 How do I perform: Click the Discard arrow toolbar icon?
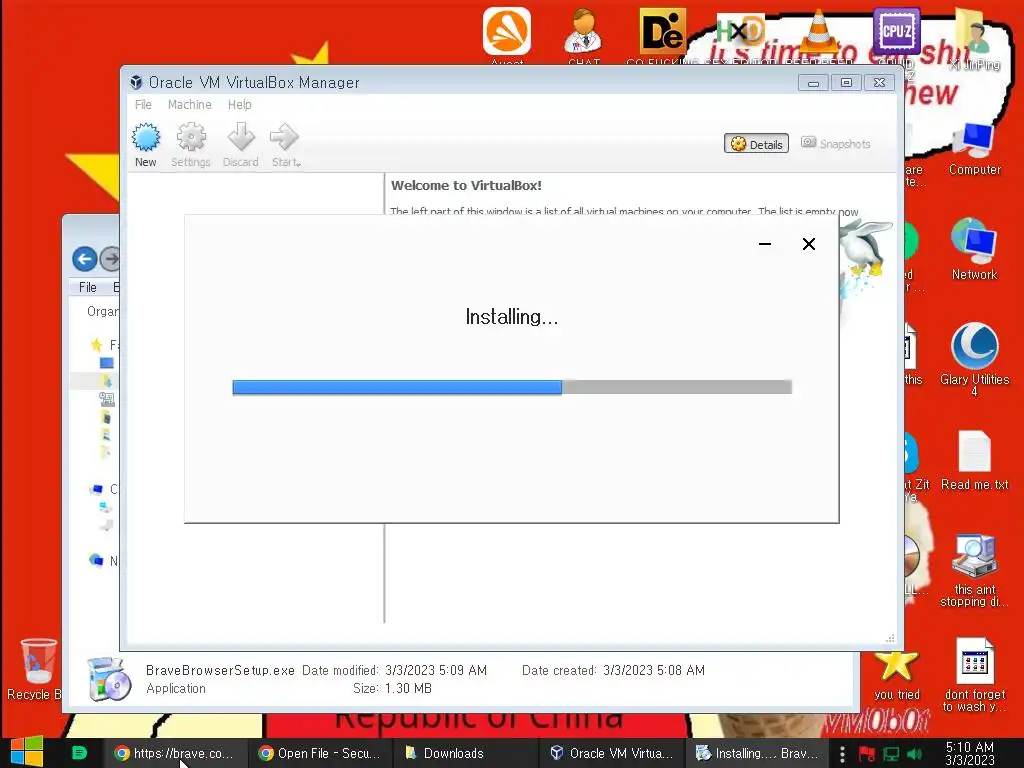coord(240,145)
